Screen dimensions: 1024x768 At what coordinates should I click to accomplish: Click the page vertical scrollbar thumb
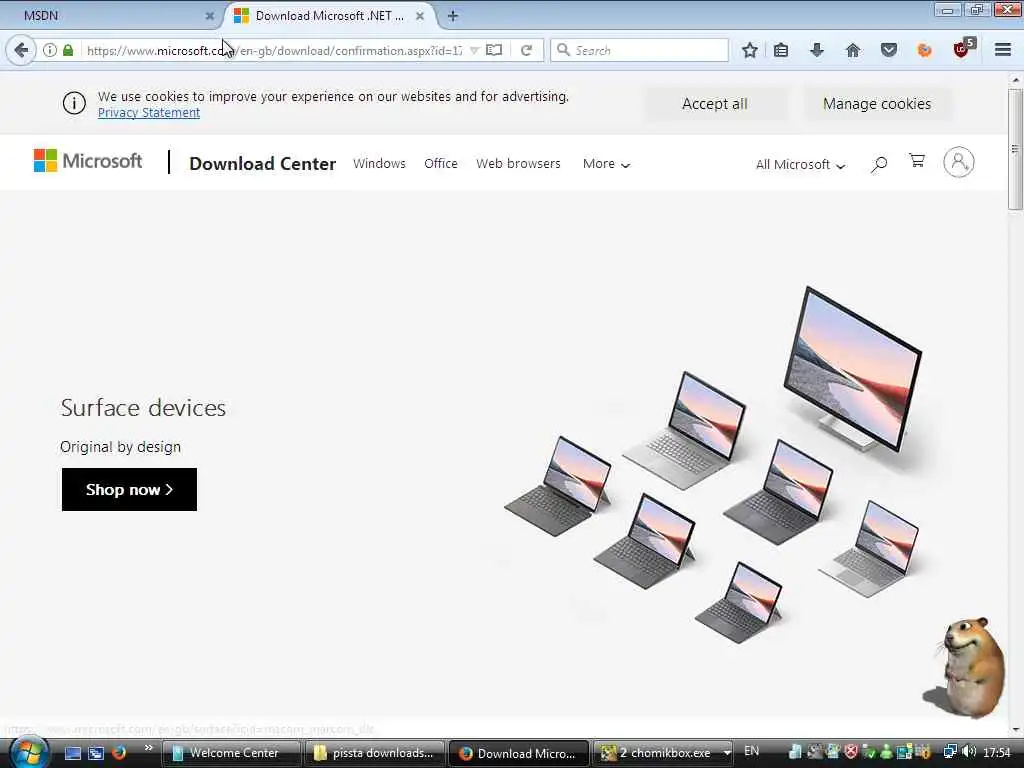(x=1015, y=149)
